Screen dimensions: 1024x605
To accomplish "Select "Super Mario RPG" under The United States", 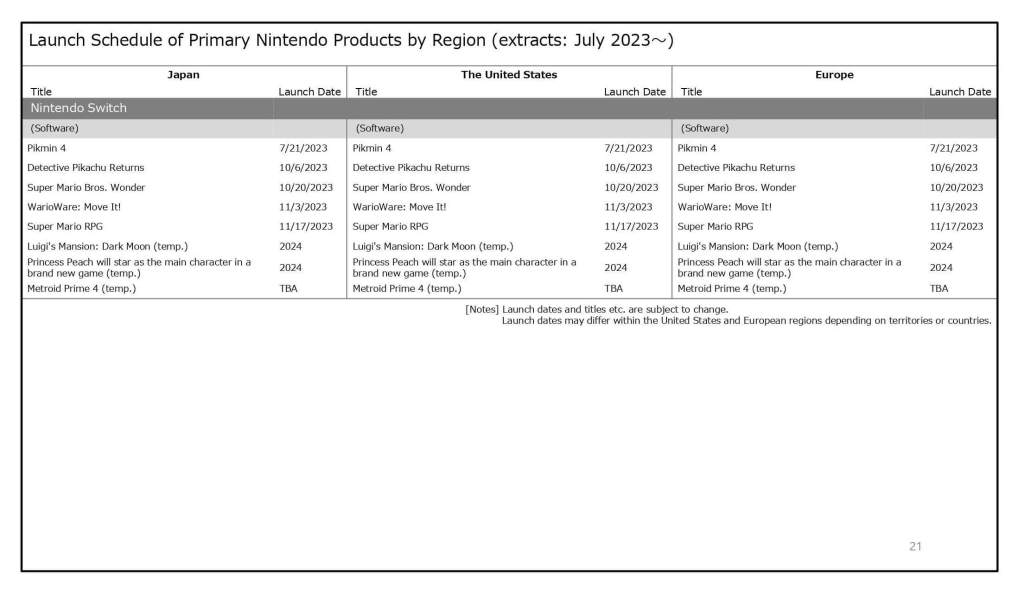I will click(390, 226).
